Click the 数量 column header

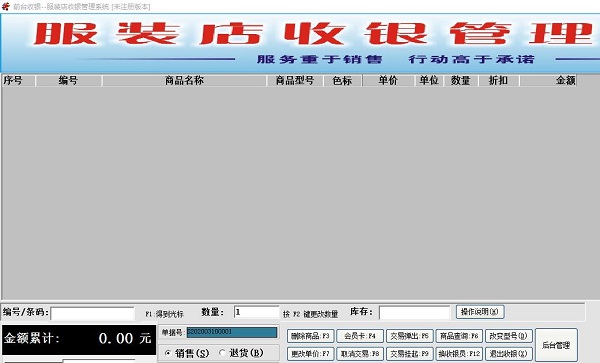pos(461,81)
